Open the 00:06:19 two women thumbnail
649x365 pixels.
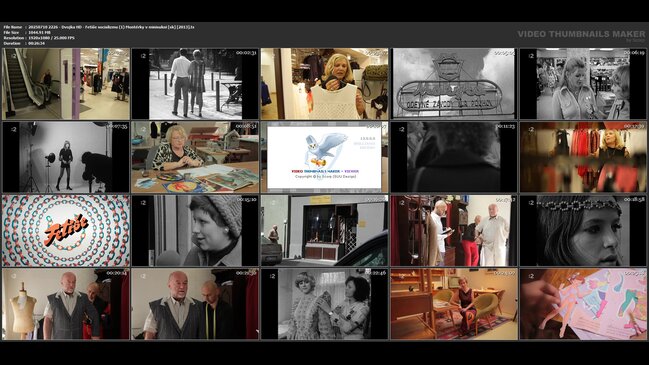(x=583, y=84)
